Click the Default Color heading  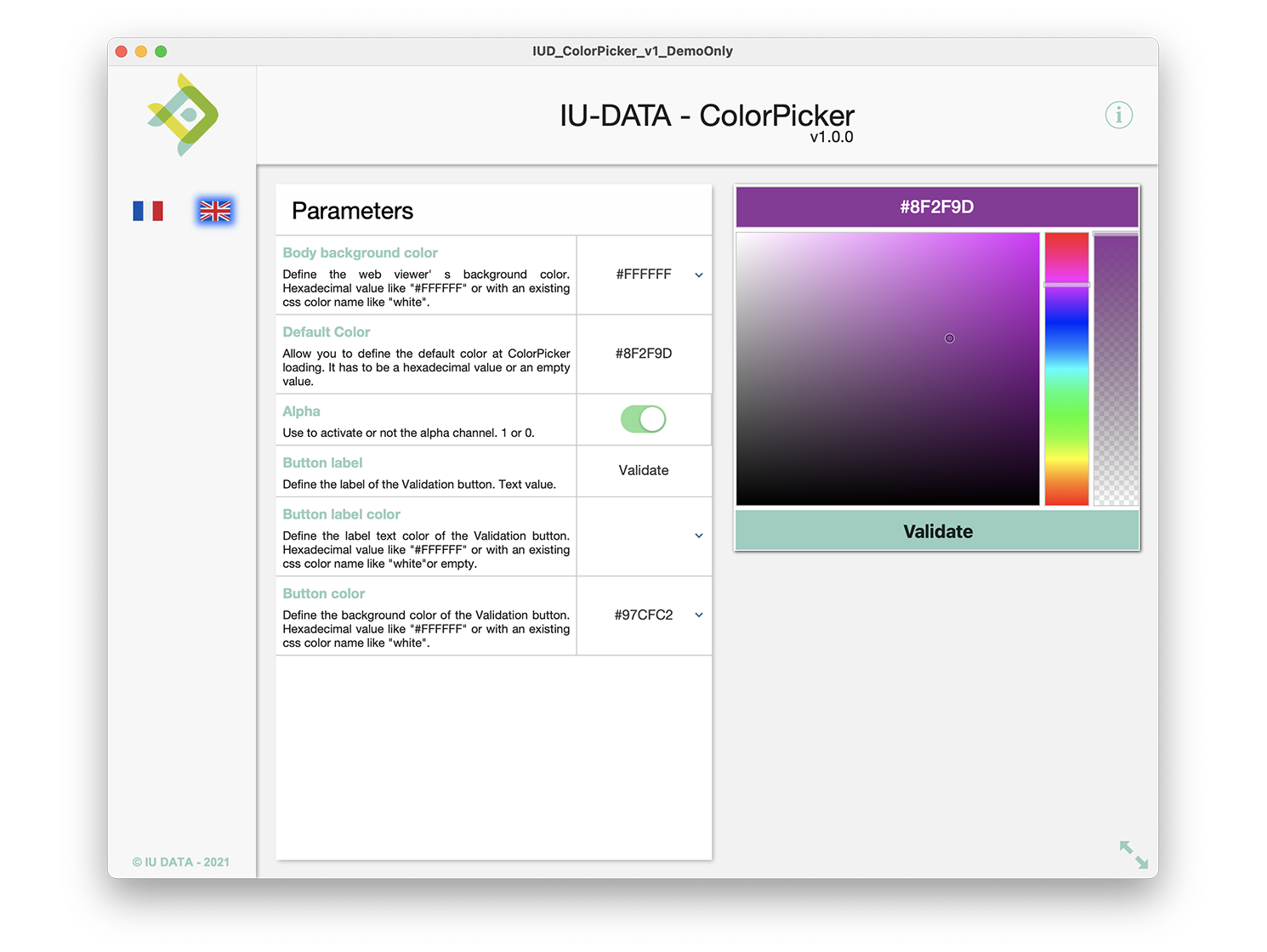[327, 331]
